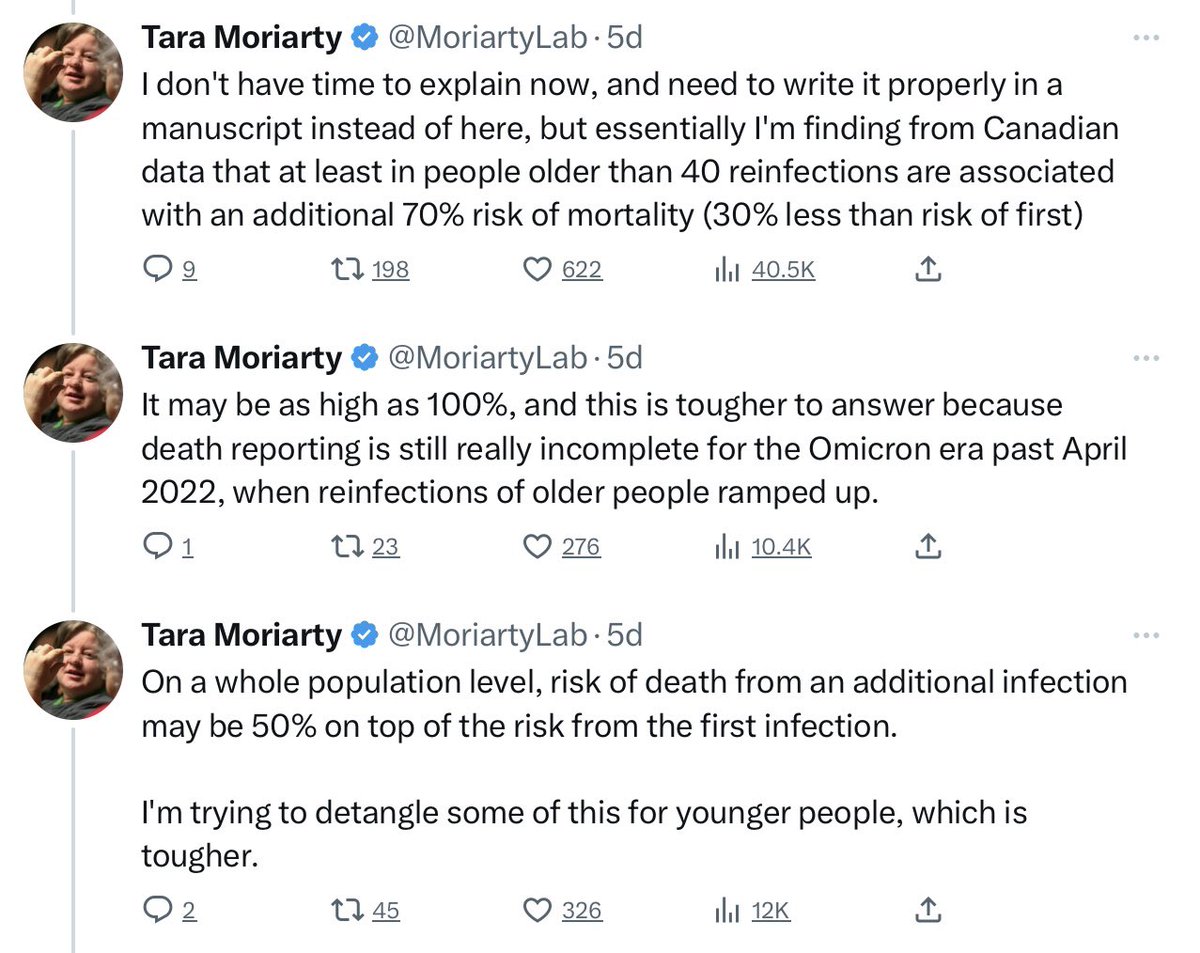Image resolution: width=1200 pixels, height=953 pixels.
Task: Share the first tweet about reinfection mortality
Action: pos(928,268)
